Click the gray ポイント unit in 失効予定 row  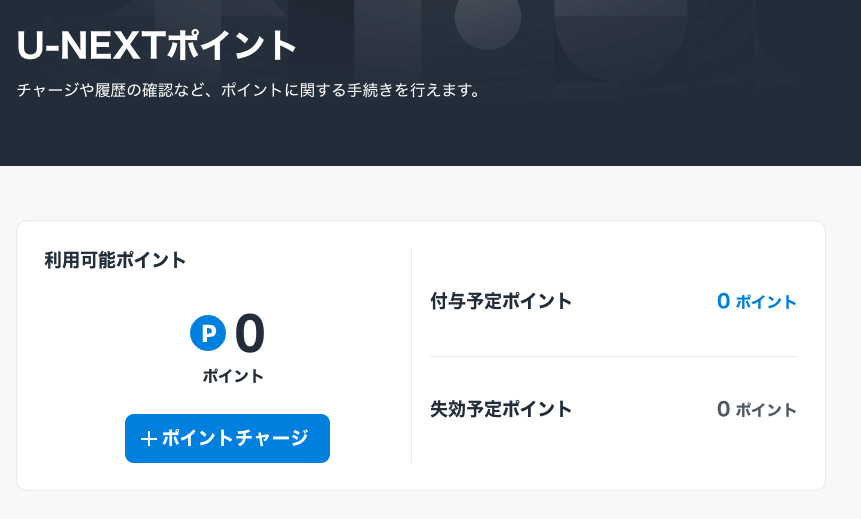click(766, 410)
